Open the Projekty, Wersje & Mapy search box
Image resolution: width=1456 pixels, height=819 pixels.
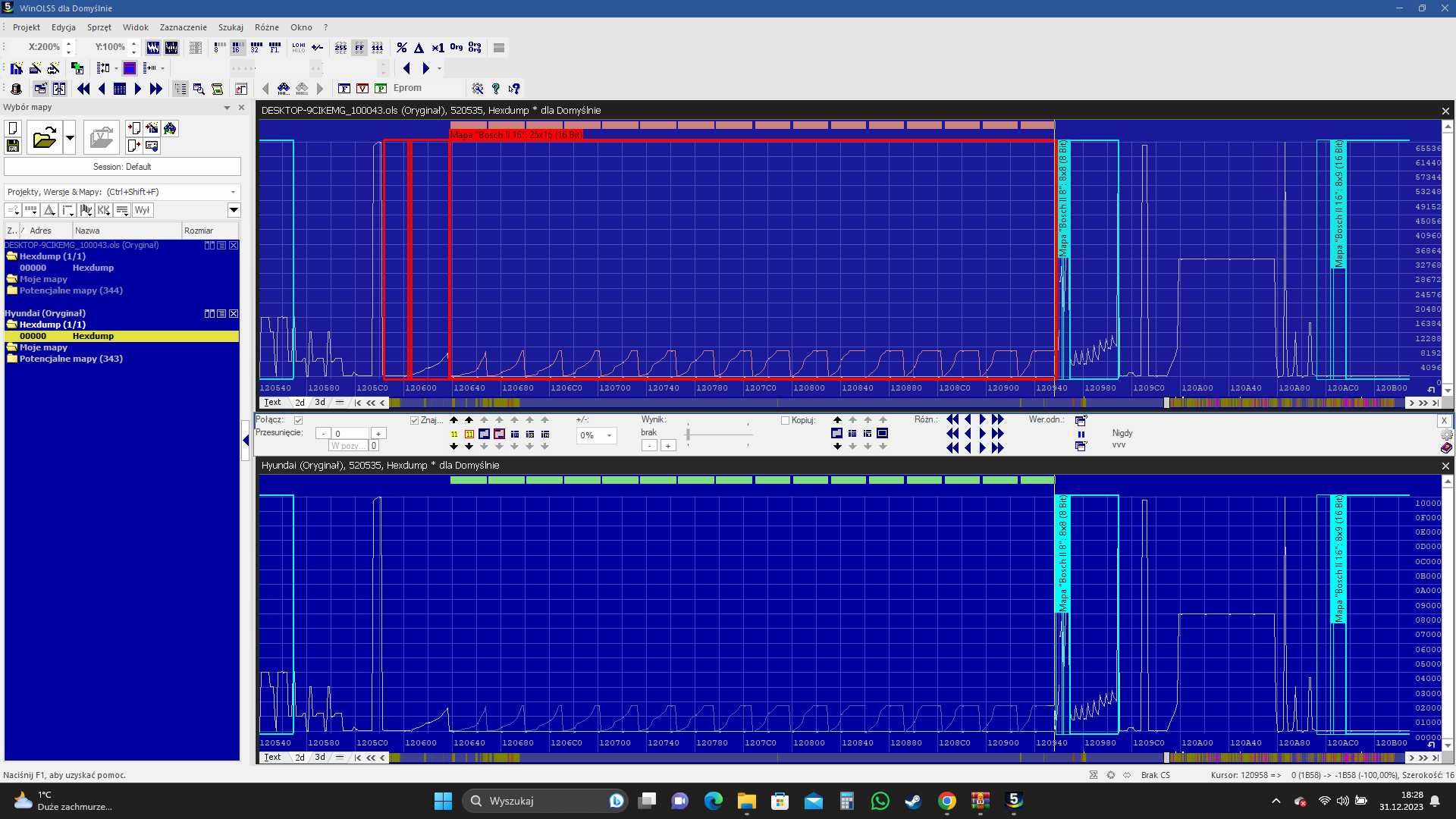pyautogui.click(x=122, y=192)
